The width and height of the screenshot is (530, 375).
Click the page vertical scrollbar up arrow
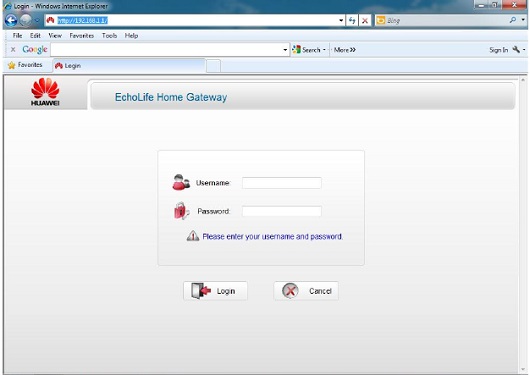point(523,80)
